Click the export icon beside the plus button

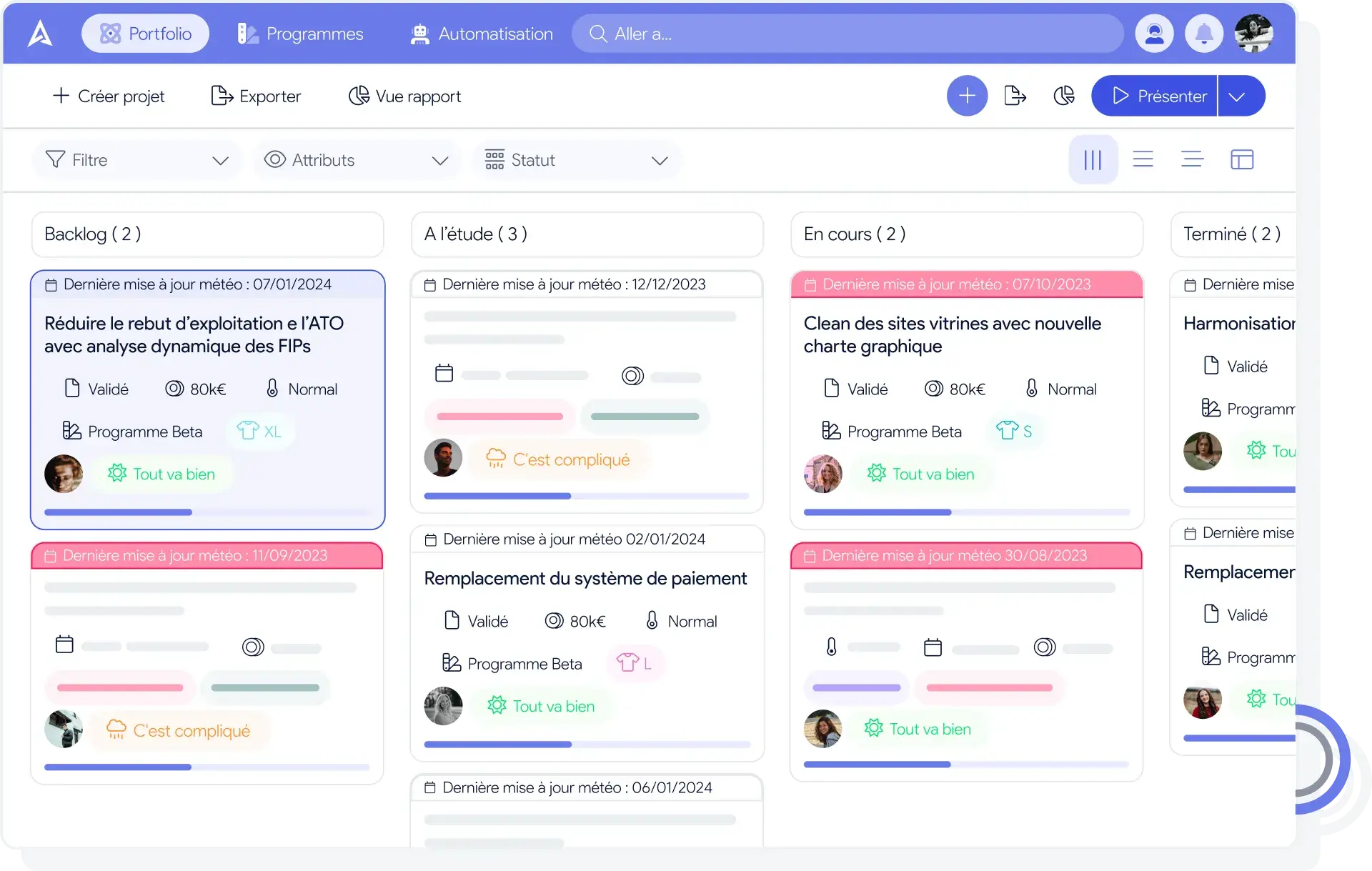pyautogui.click(x=1015, y=96)
